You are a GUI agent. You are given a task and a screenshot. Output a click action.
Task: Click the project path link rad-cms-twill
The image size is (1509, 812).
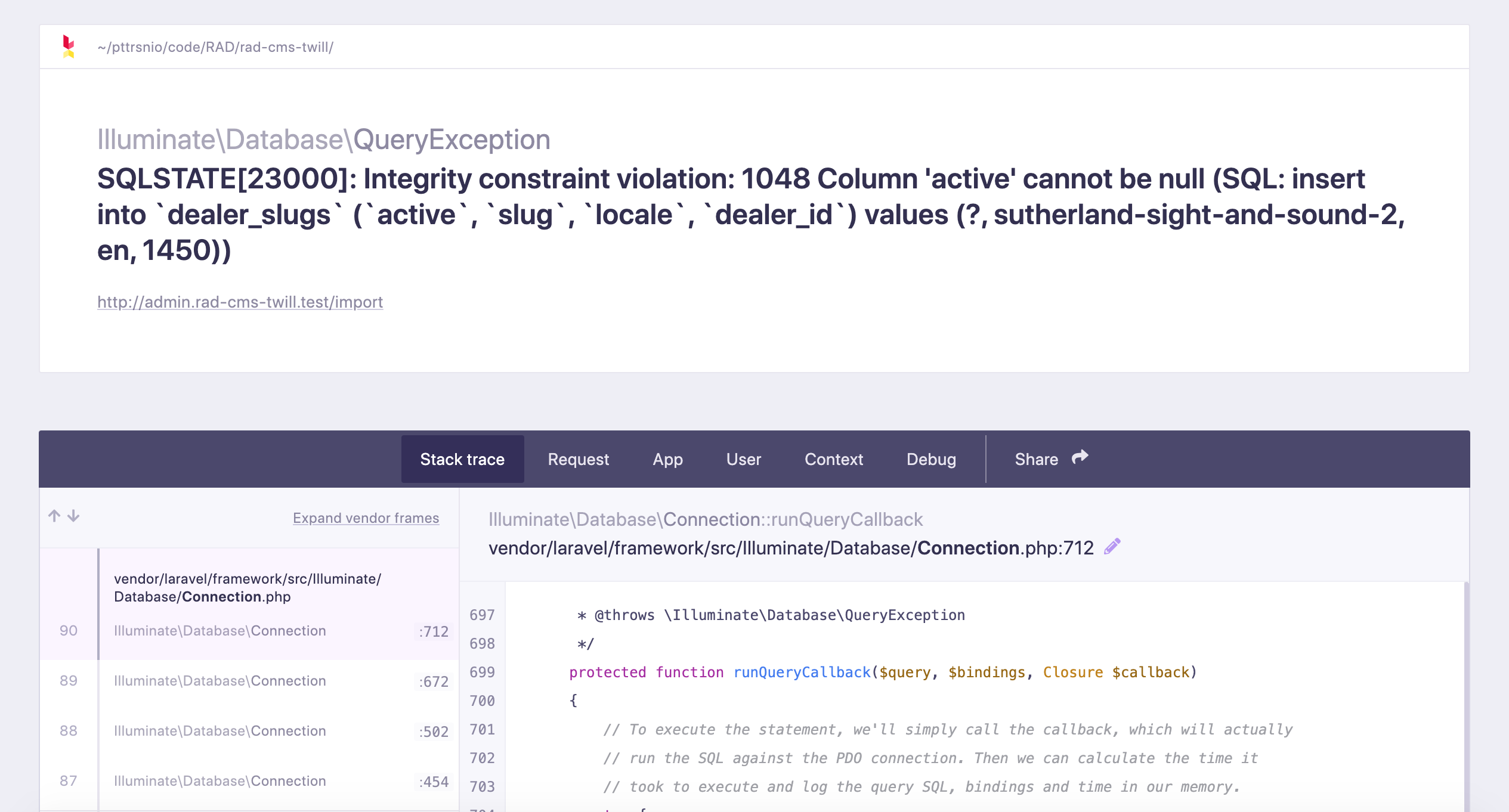coord(215,47)
